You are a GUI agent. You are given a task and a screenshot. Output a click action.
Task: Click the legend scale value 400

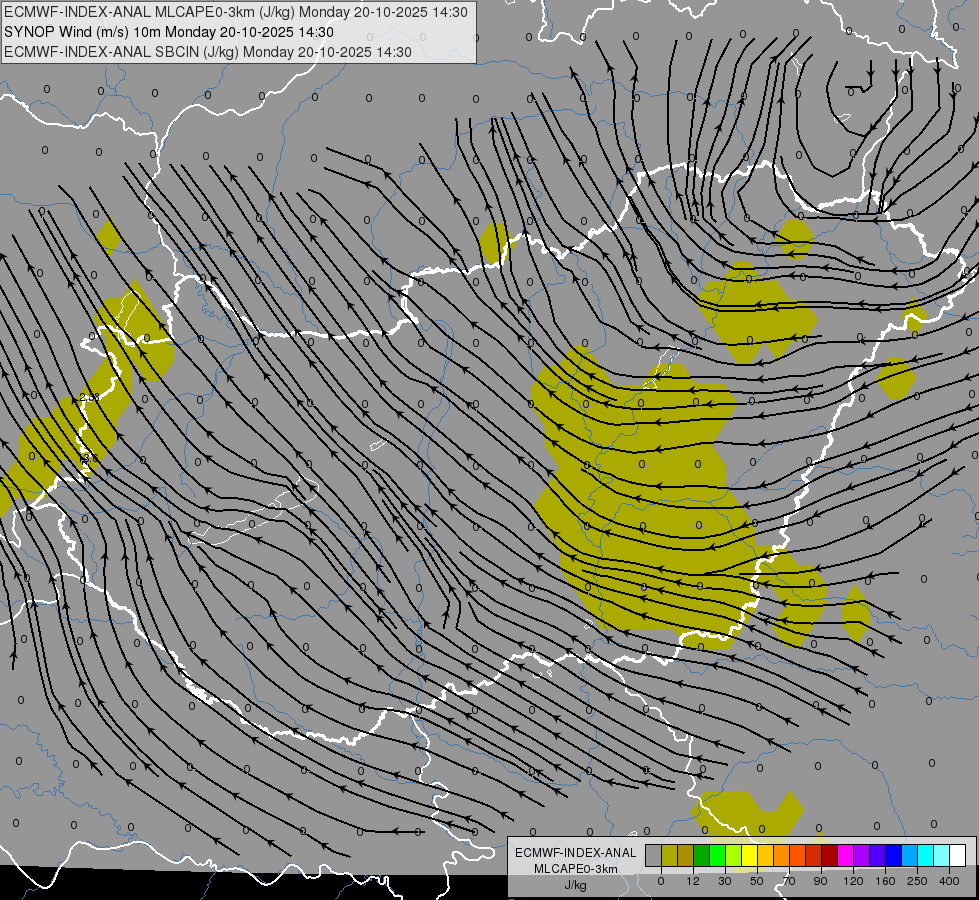tap(949, 881)
